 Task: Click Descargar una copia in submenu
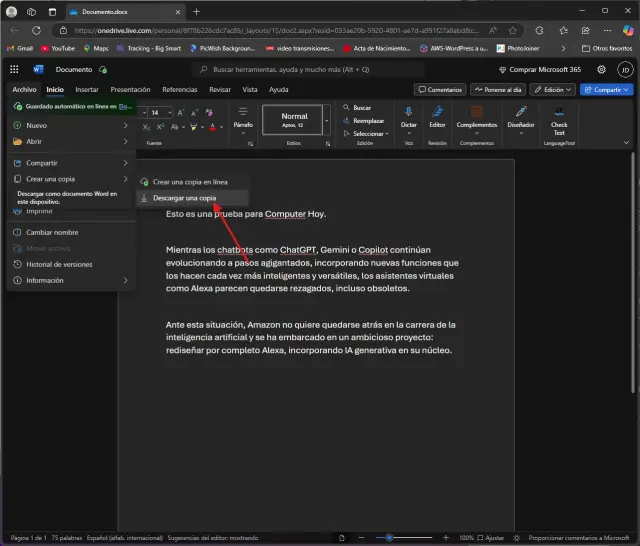click(184, 198)
